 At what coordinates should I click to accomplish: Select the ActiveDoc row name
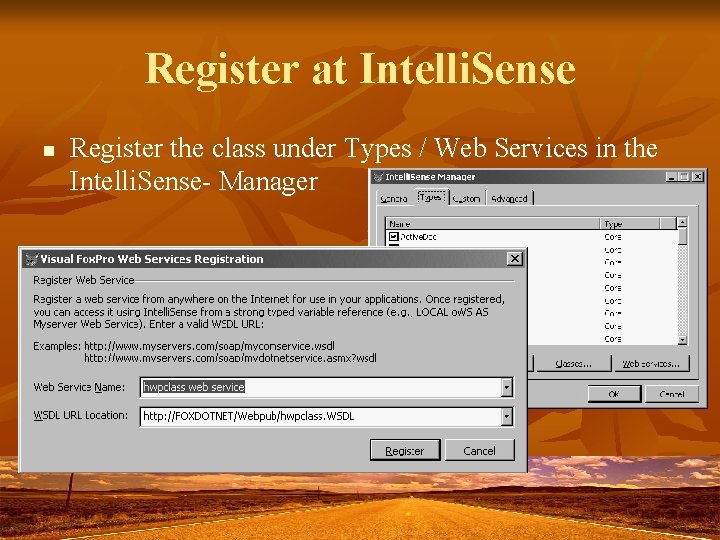click(x=418, y=237)
